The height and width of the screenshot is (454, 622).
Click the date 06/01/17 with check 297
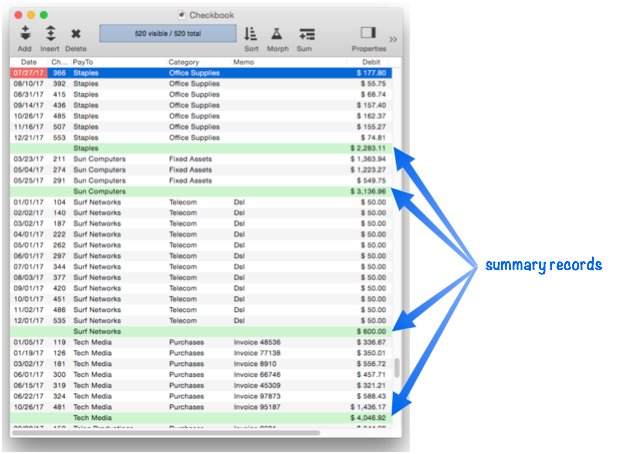click(x=29, y=256)
